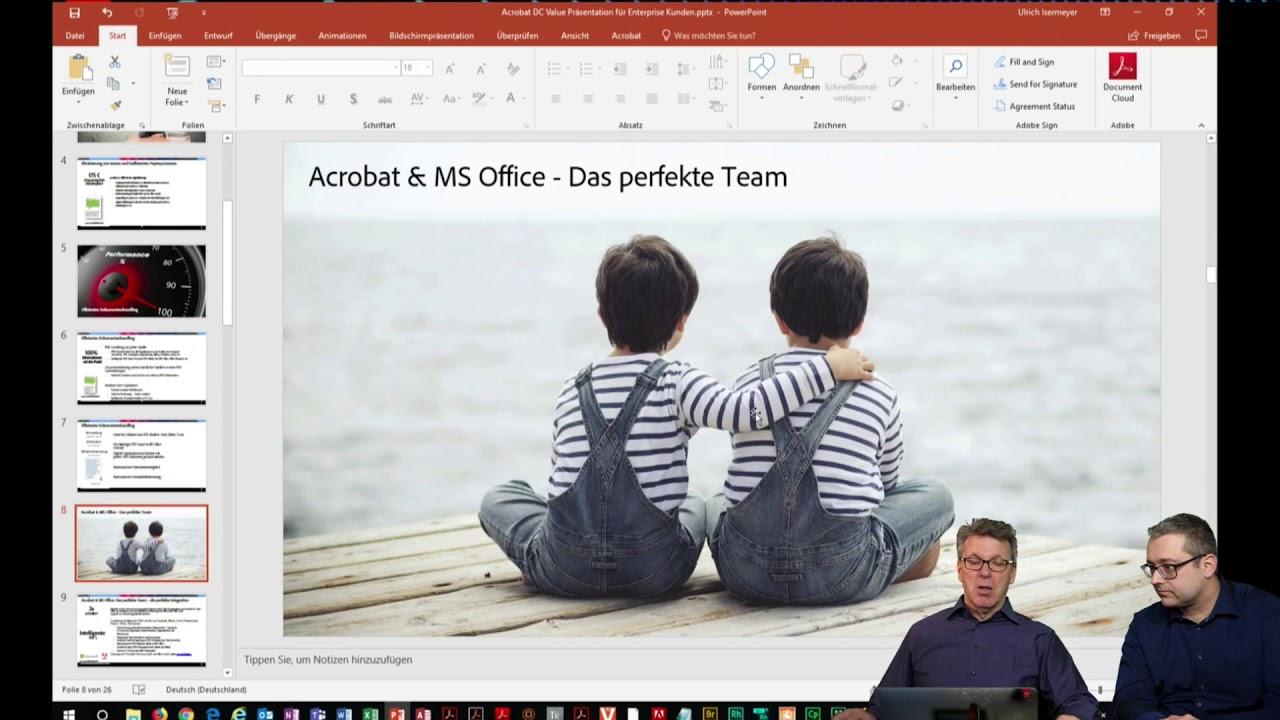This screenshot has height=720, width=1280.
Task: Open the Change Case Aa dropdown
Action: [x=451, y=99]
